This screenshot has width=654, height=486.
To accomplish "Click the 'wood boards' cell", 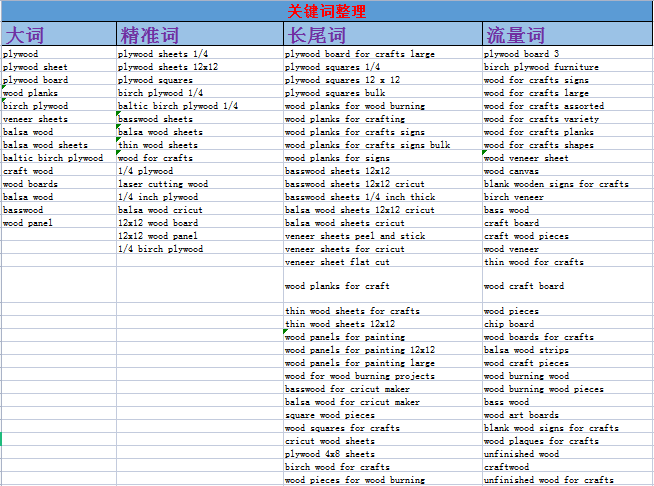I will coord(59,184).
